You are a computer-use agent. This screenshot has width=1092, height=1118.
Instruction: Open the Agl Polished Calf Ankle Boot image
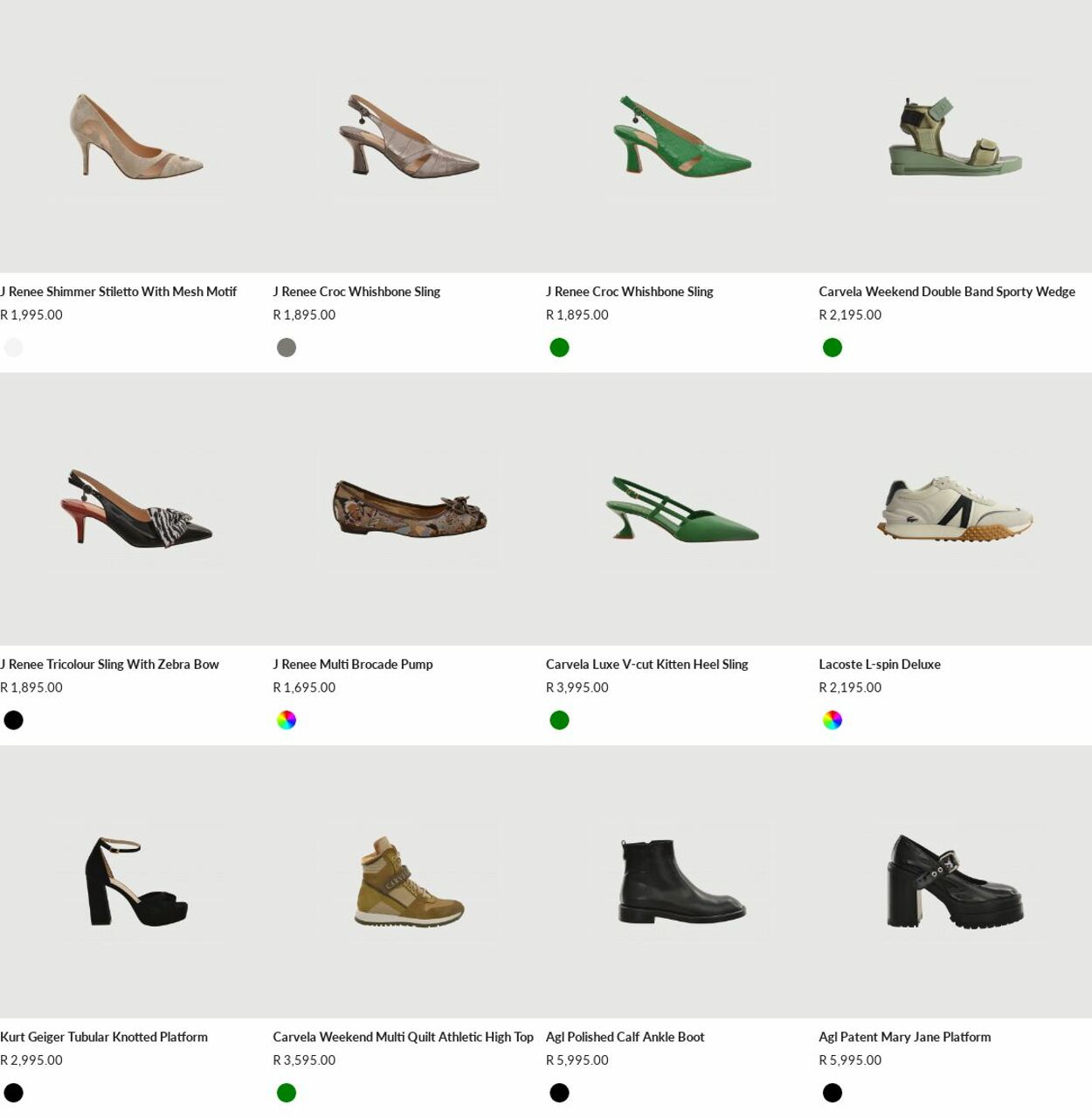click(682, 882)
